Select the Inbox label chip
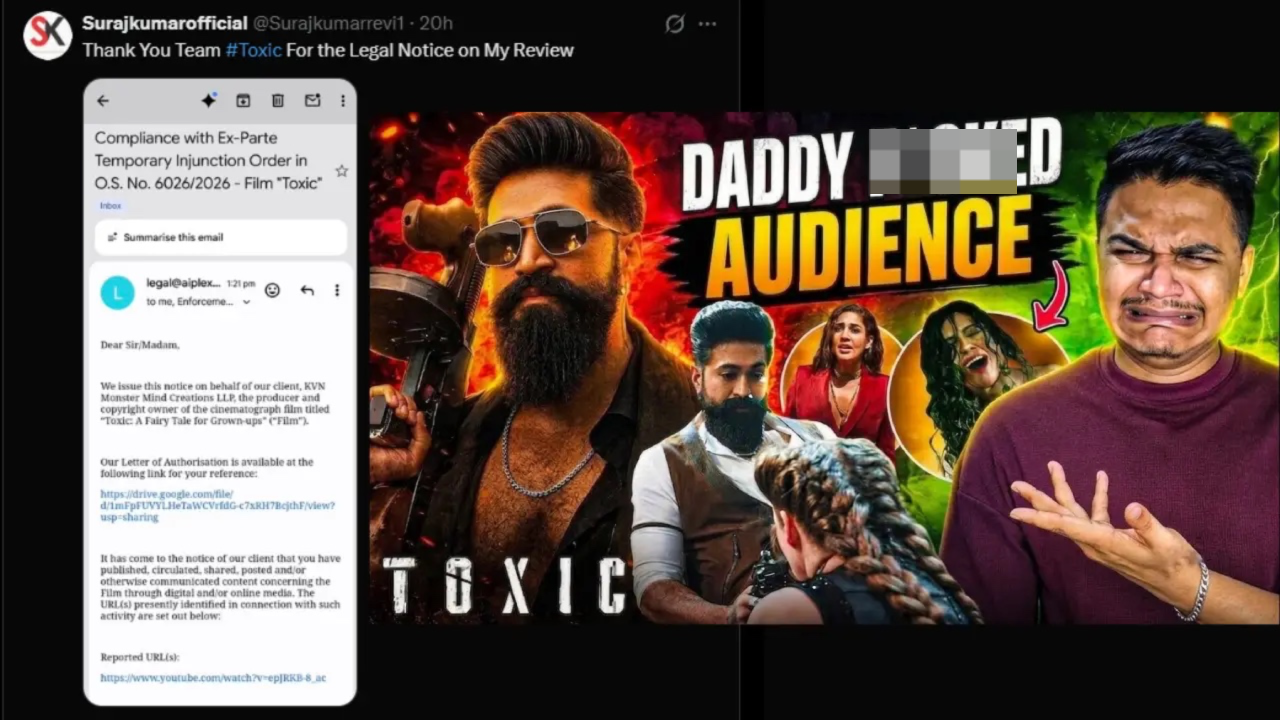 pos(110,206)
